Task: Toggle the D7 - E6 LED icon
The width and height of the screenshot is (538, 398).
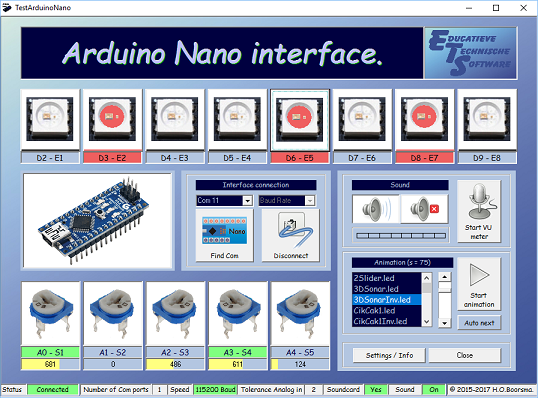Action: [x=362, y=119]
